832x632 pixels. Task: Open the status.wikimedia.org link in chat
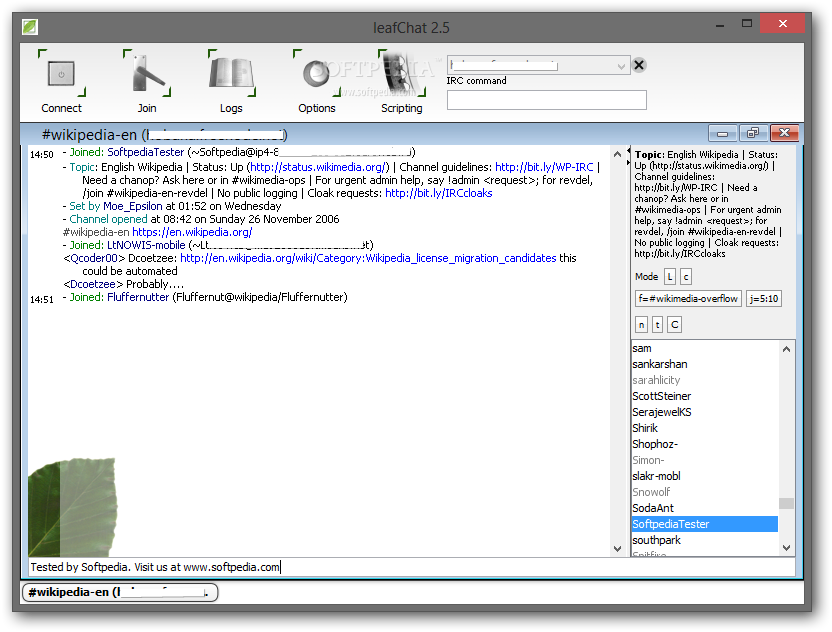pos(319,167)
